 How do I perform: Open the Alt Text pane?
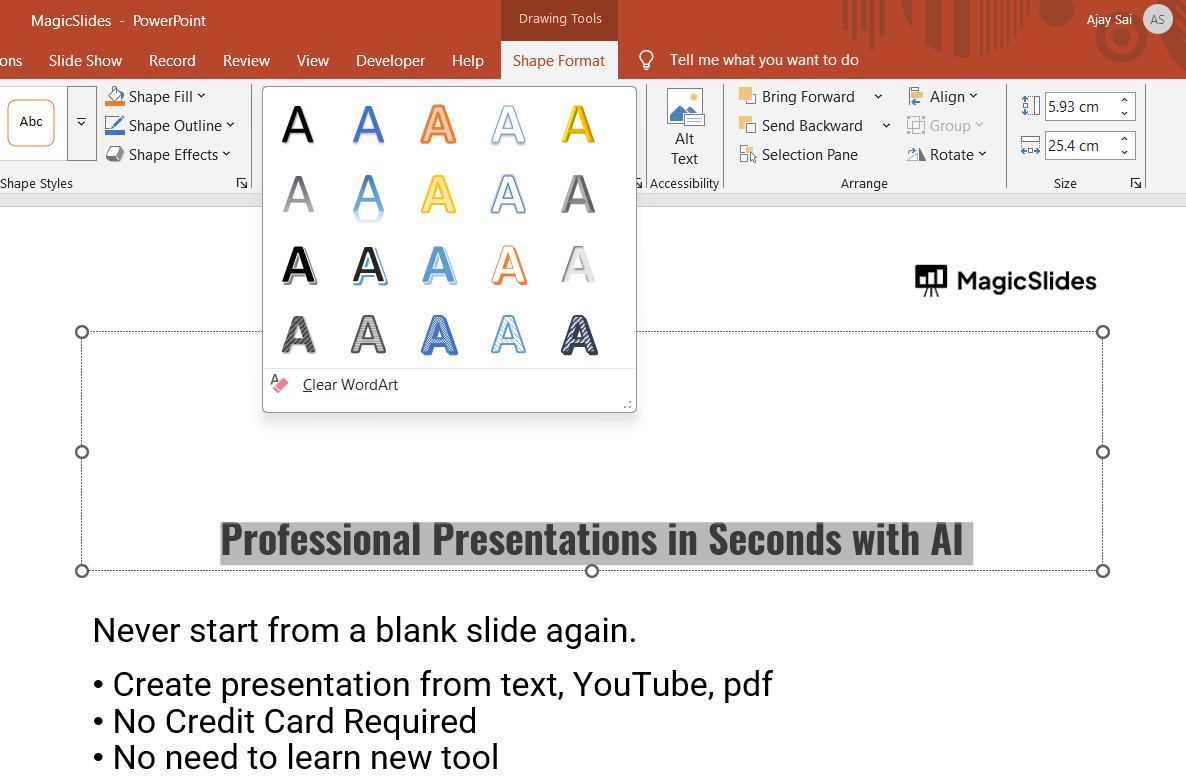pyautogui.click(x=685, y=129)
